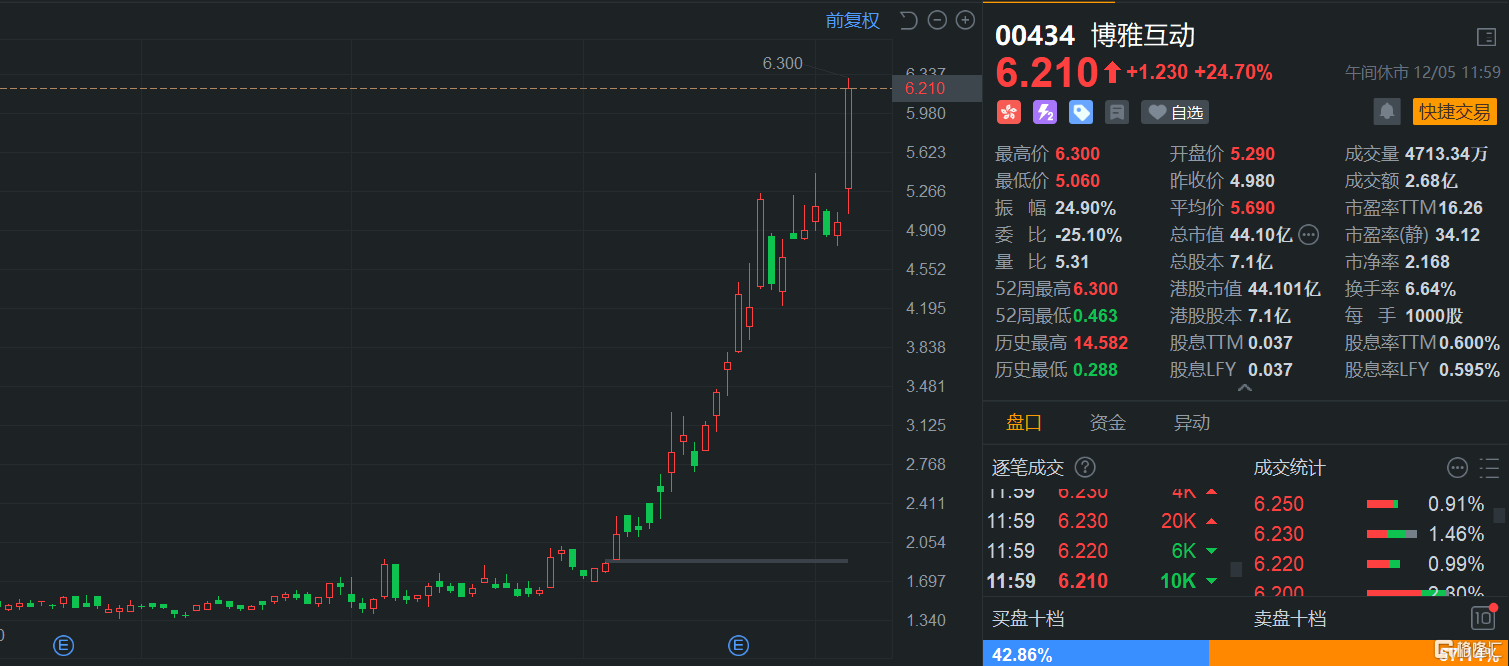Open the gray notes bookmark icon
Viewport: 1509px width, 666px height.
[1117, 112]
